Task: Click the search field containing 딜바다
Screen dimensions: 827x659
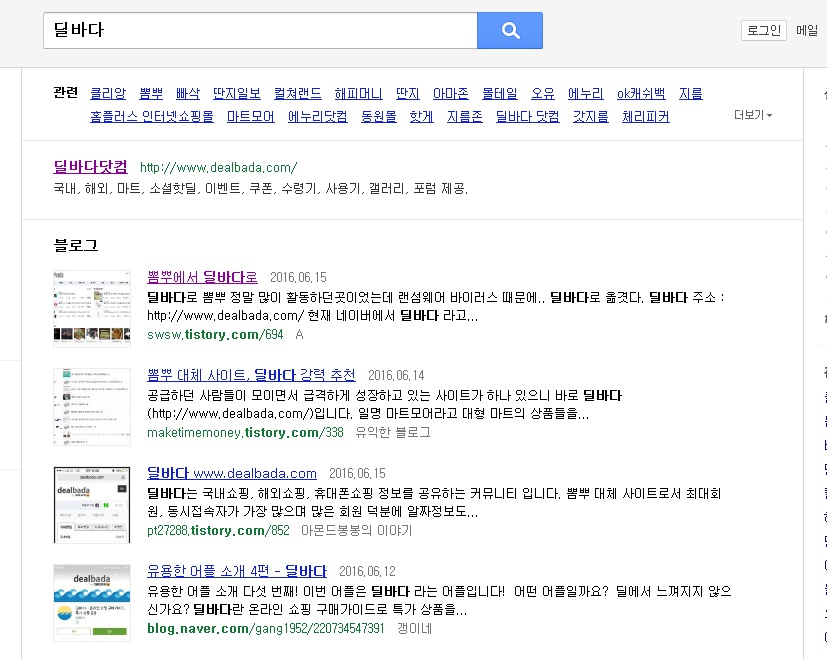Action: 260,31
